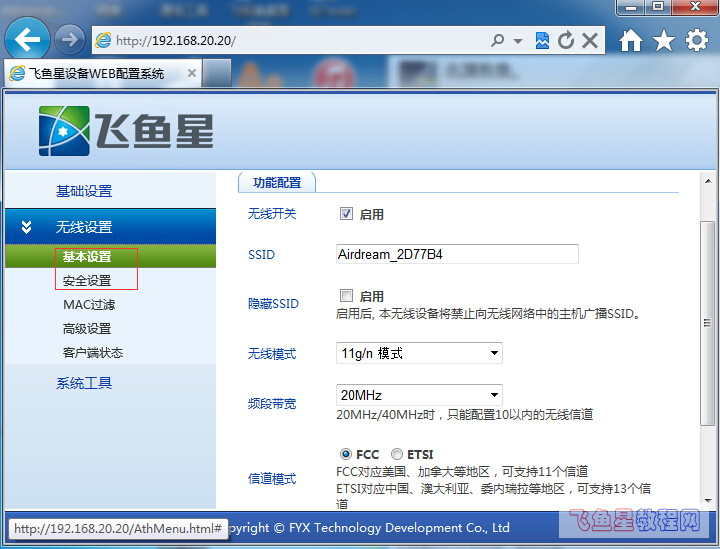Open the address bar dropdown arrow
720x549 pixels.
tap(518, 41)
